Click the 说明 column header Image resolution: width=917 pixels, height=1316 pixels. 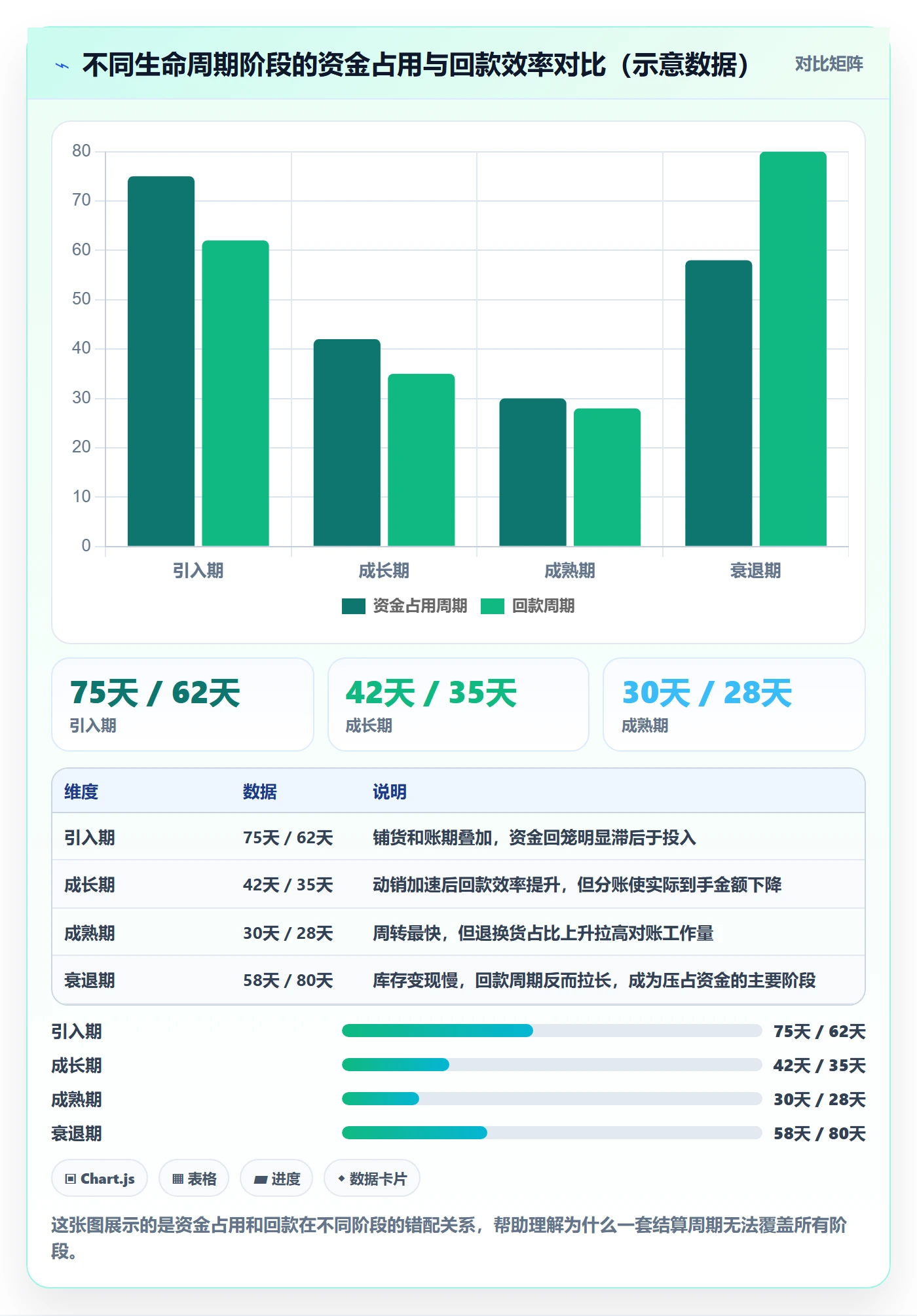pyautogui.click(x=390, y=792)
